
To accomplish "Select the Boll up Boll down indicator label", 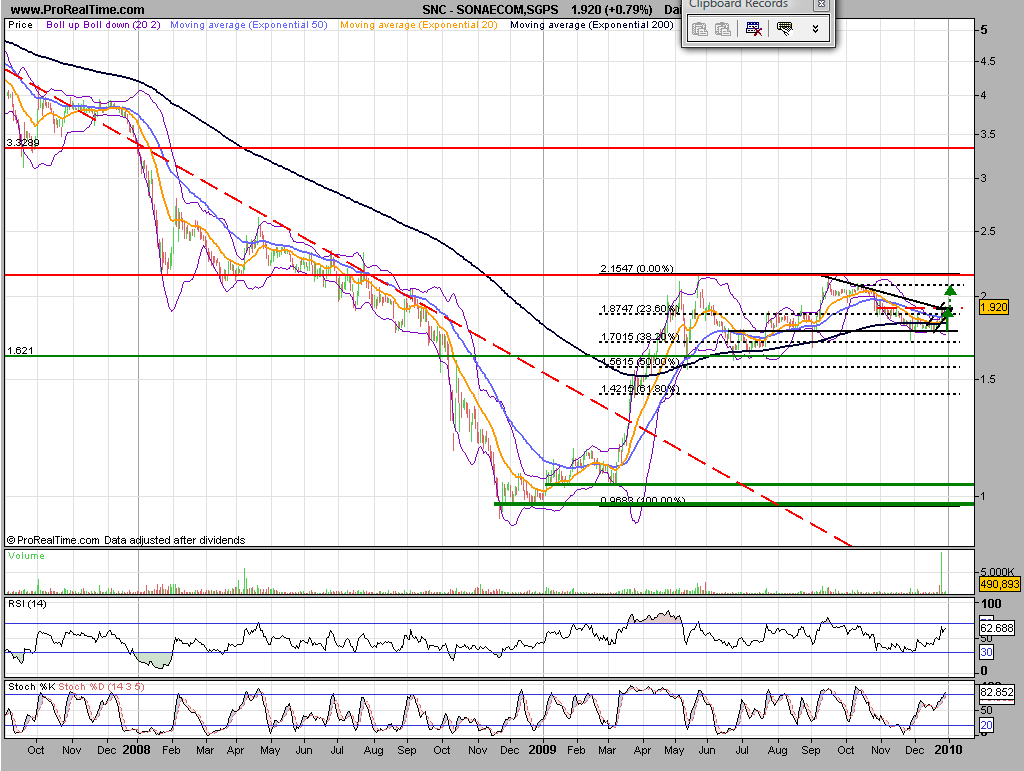I will tap(103, 24).
